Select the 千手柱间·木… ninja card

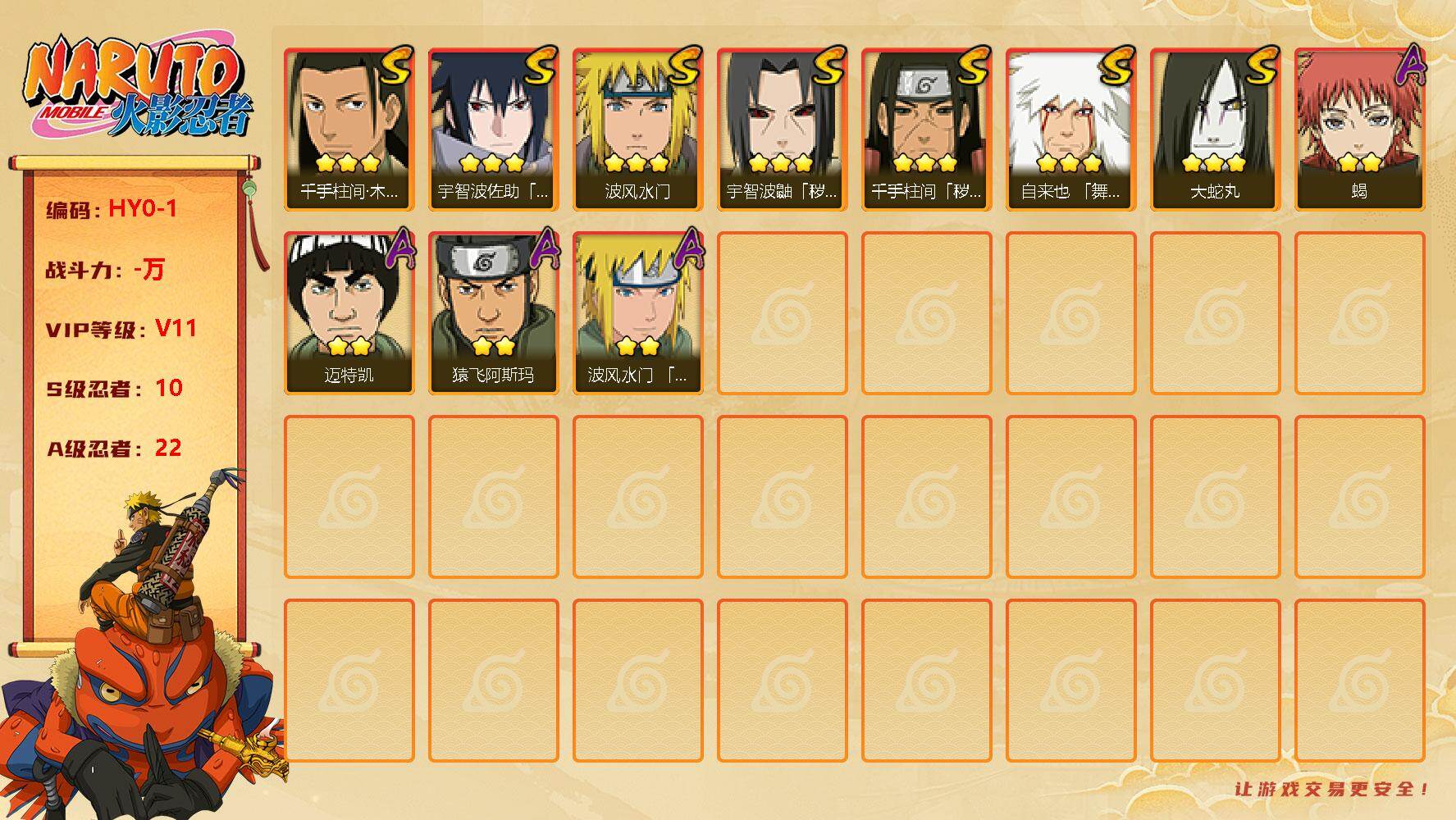click(349, 130)
